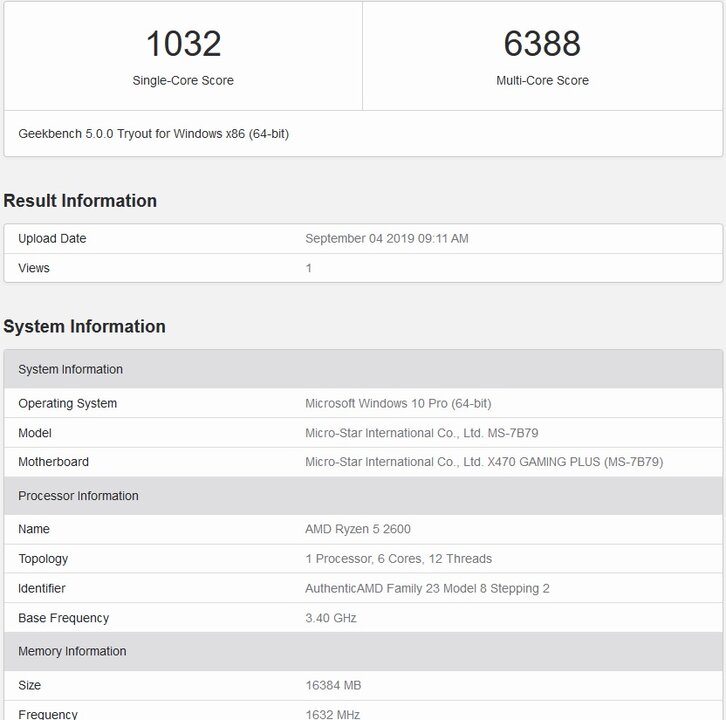The image size is (726, 720).
Task: Click the Memory Information header row
Action: 363,651
